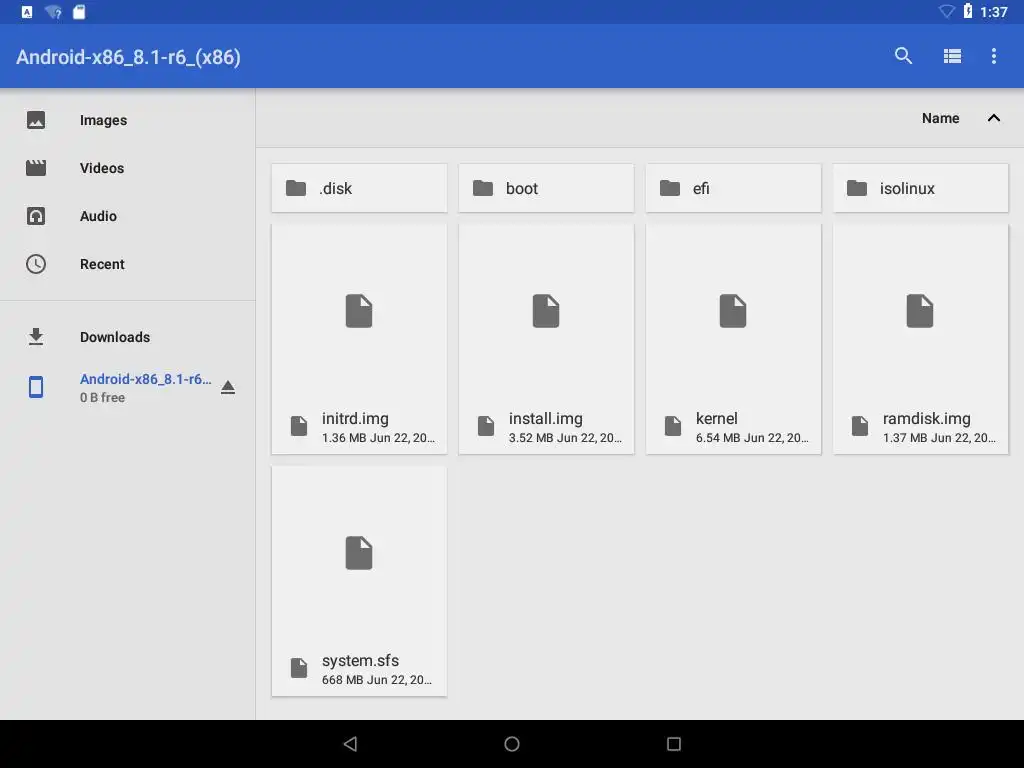Go to Downloads location

[x=115, y=337]
